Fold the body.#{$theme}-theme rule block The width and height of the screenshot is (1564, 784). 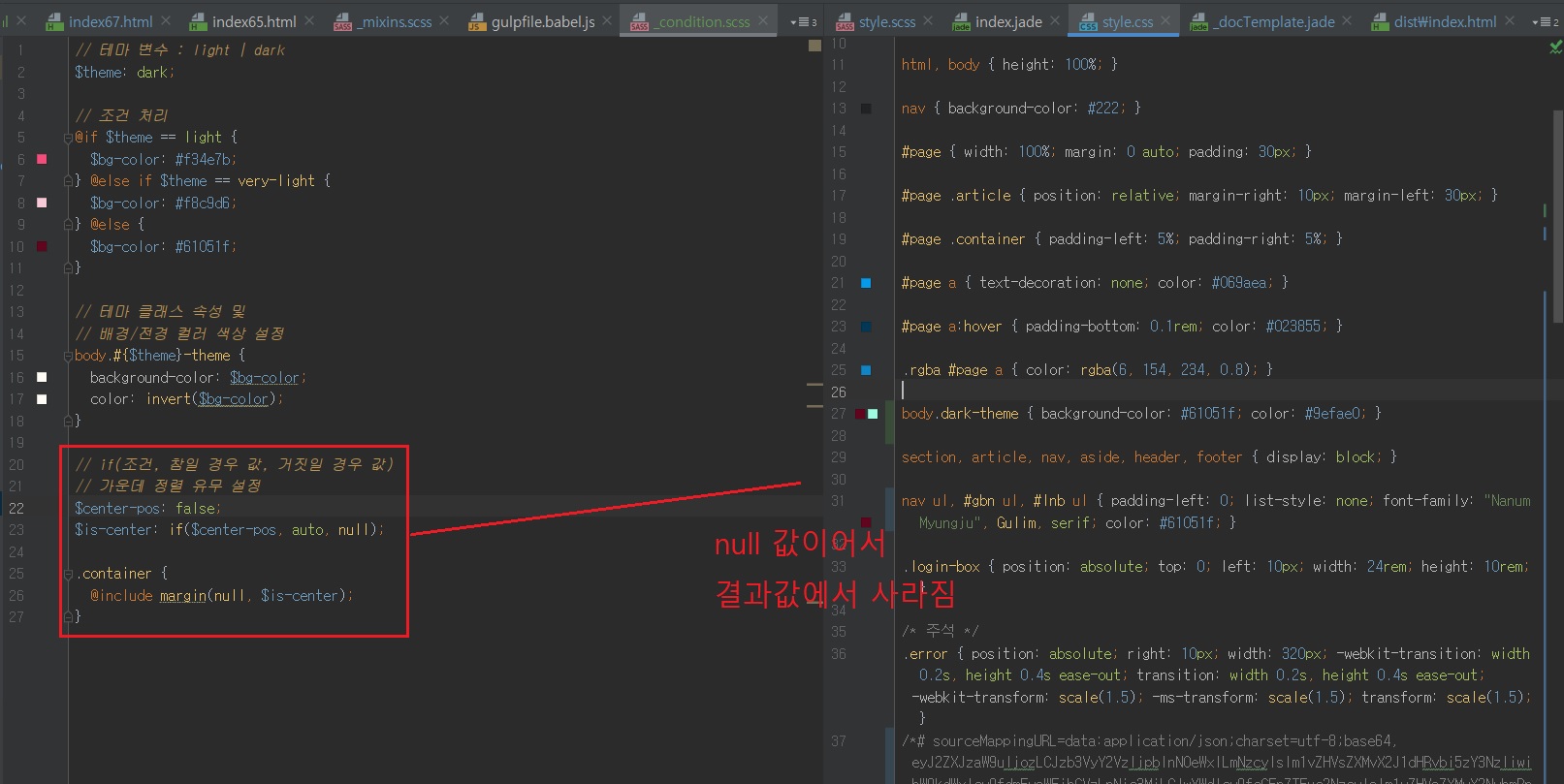tap(68, 356)
